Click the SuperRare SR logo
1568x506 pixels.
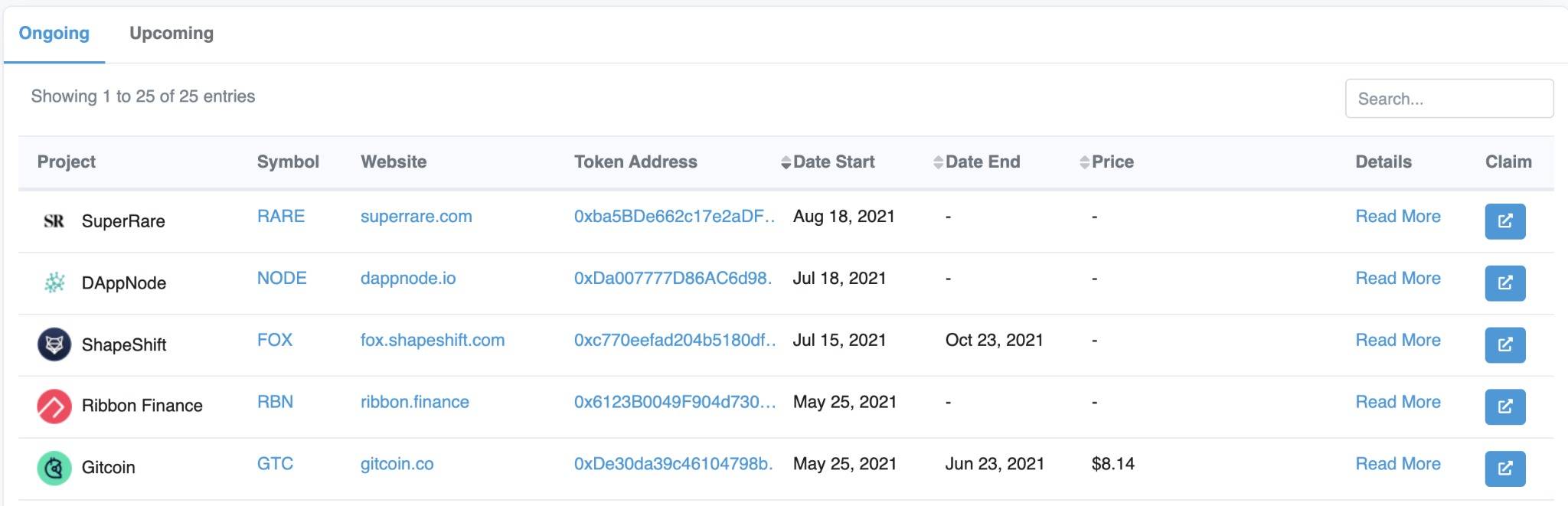tap(54, 221)
